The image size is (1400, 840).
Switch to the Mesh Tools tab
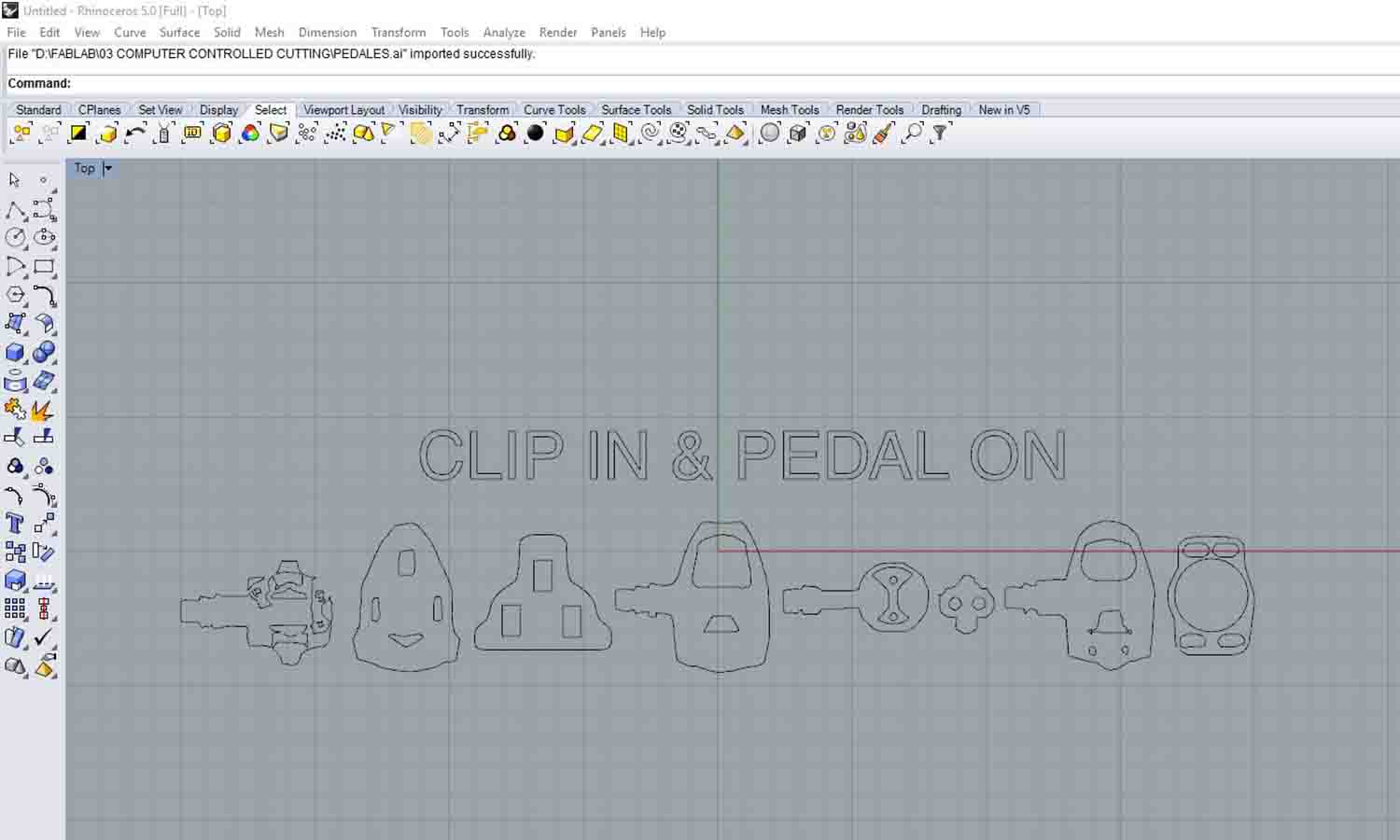pyautogui.click(x=790, y=109)
